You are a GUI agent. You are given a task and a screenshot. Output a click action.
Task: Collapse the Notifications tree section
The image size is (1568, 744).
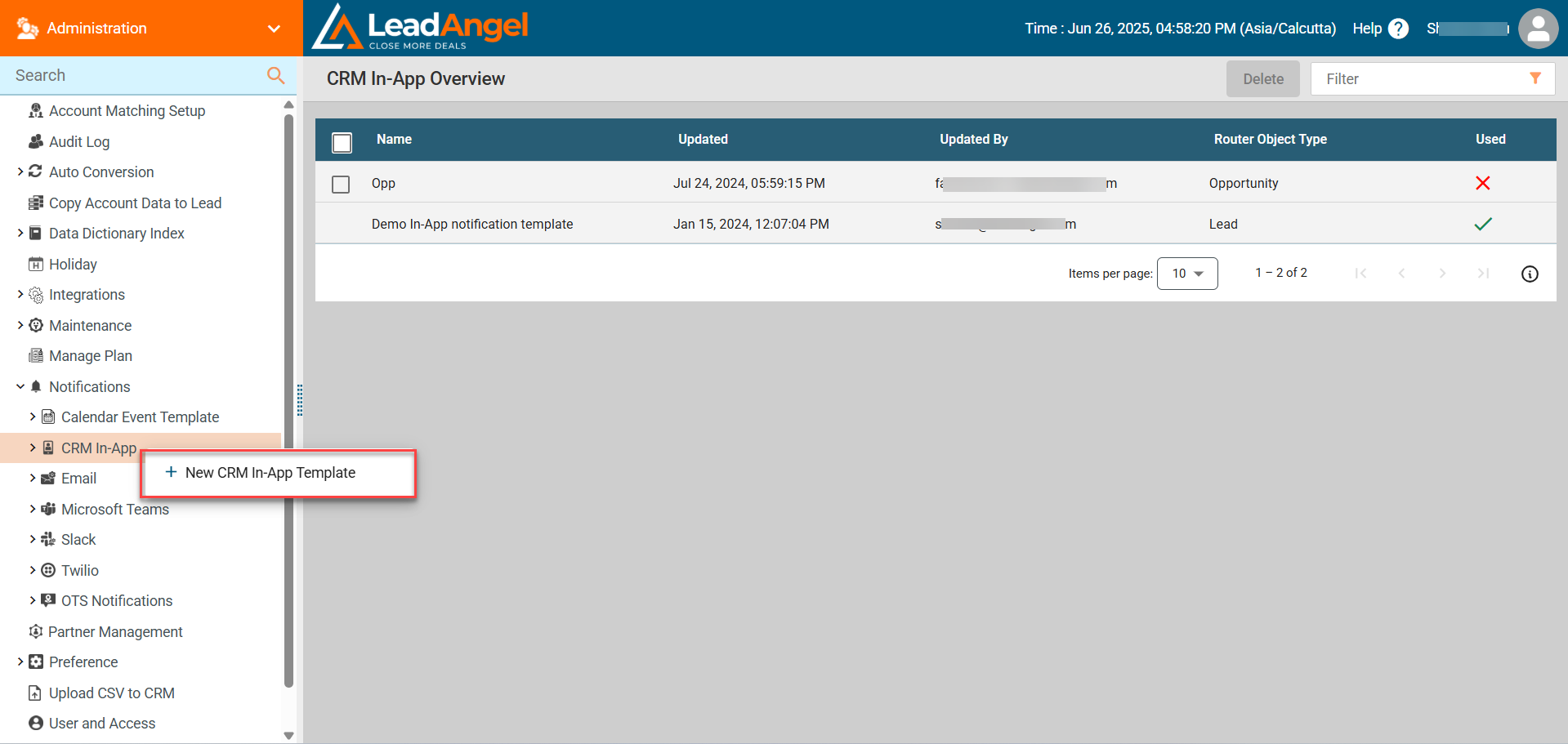pyautogui.click(x=20, y=386)
